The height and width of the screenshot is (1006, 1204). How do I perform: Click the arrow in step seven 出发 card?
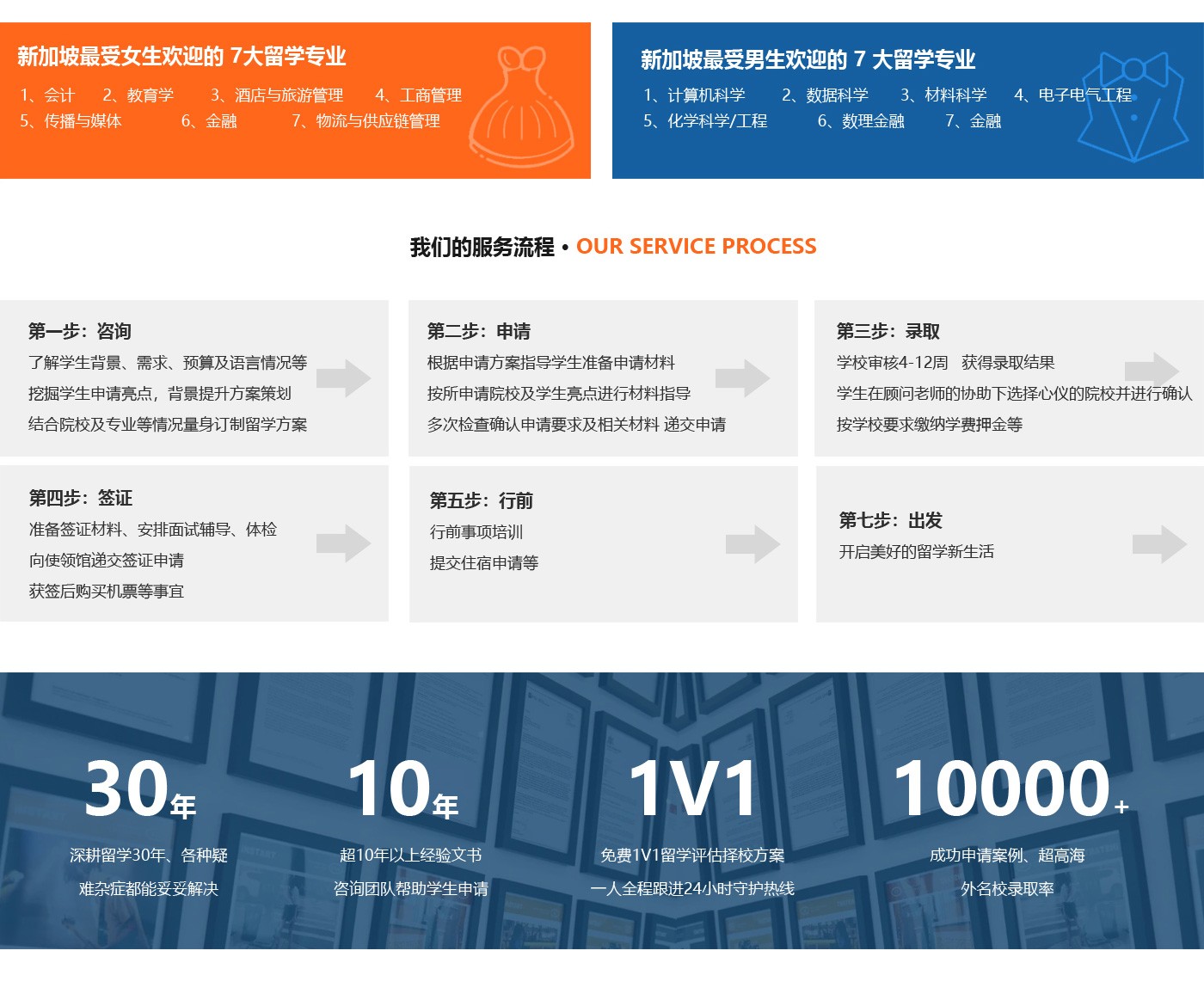tap(1159, 544)
